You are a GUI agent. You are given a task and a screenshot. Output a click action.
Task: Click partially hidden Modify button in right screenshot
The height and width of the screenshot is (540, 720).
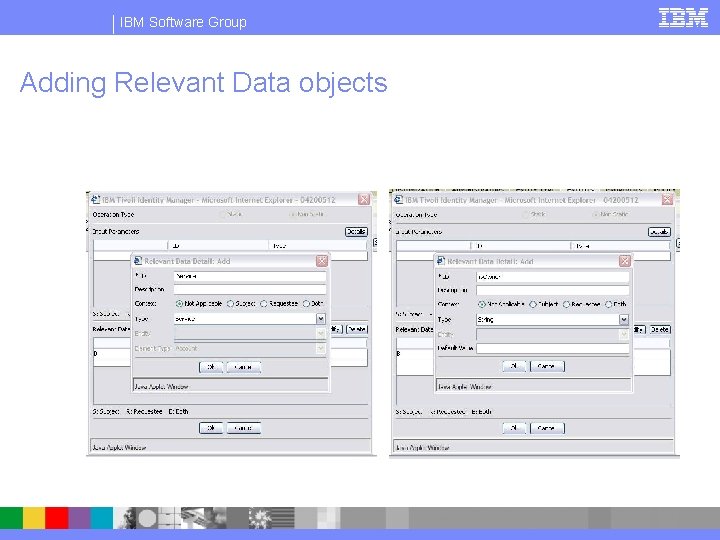click(x=639, y=329)
